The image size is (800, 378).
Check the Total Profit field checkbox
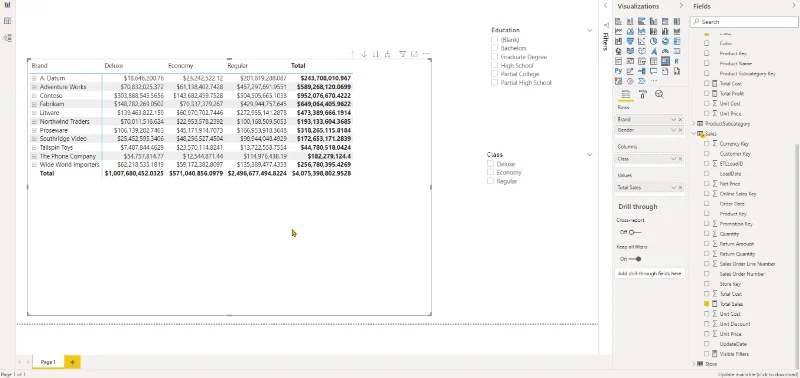[707, 93]
